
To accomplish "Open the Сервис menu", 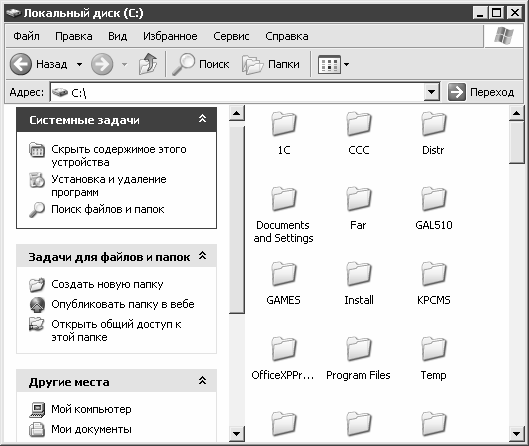I will [231, 36].
